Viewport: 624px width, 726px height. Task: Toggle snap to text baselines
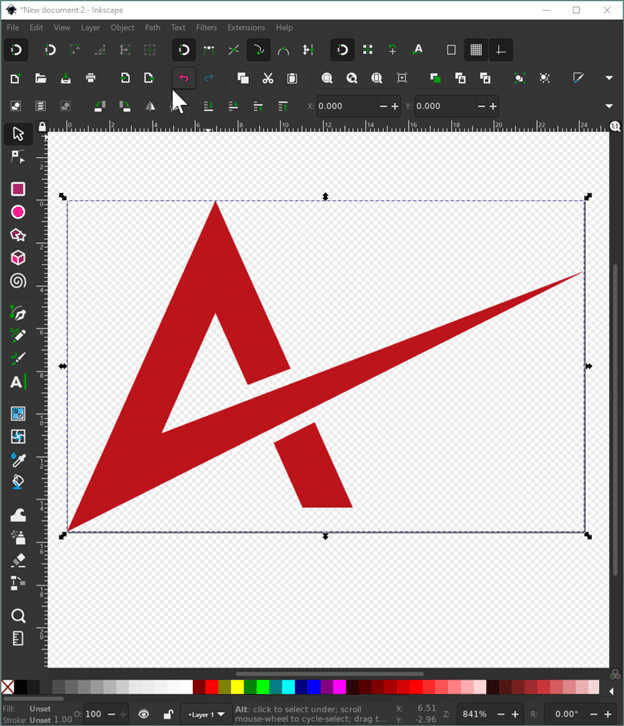[x=418, y=50]
